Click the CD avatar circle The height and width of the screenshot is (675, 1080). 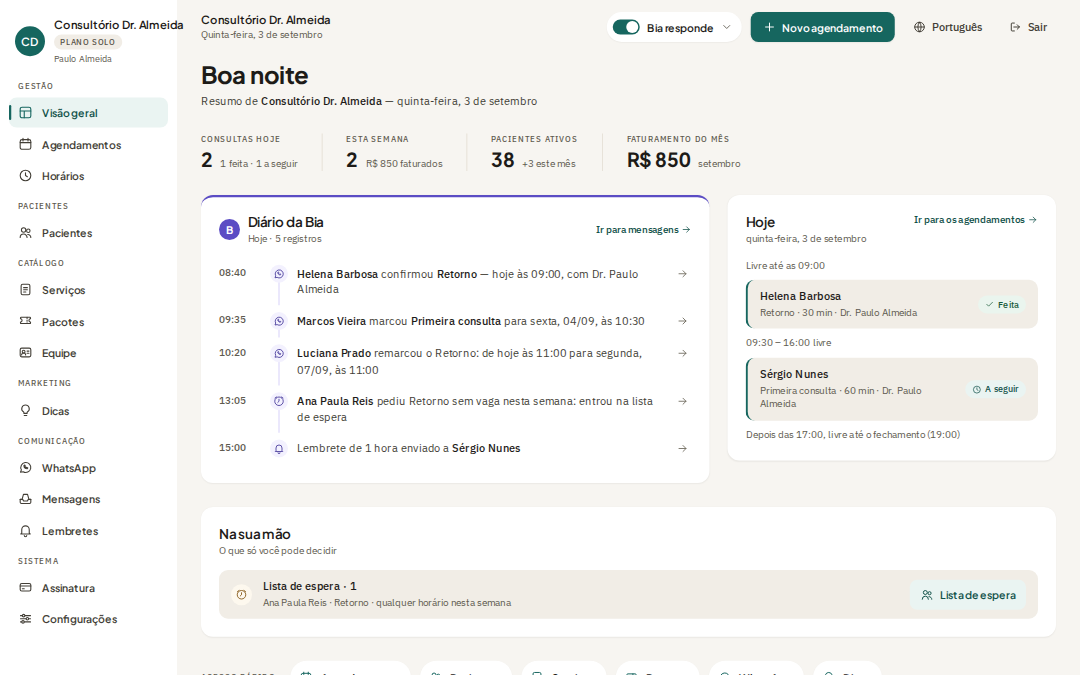click(30, 41)
